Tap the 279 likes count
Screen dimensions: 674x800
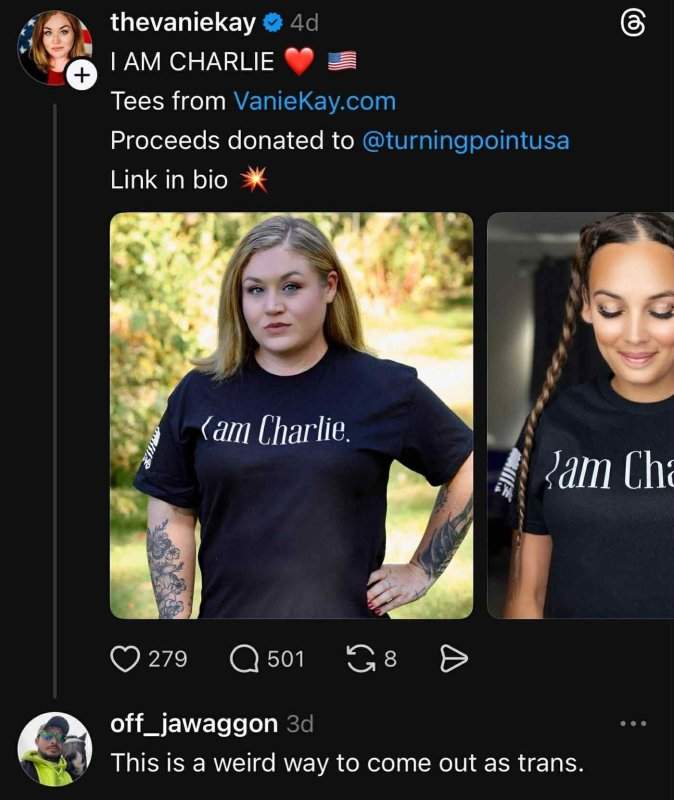click(167, 659)
